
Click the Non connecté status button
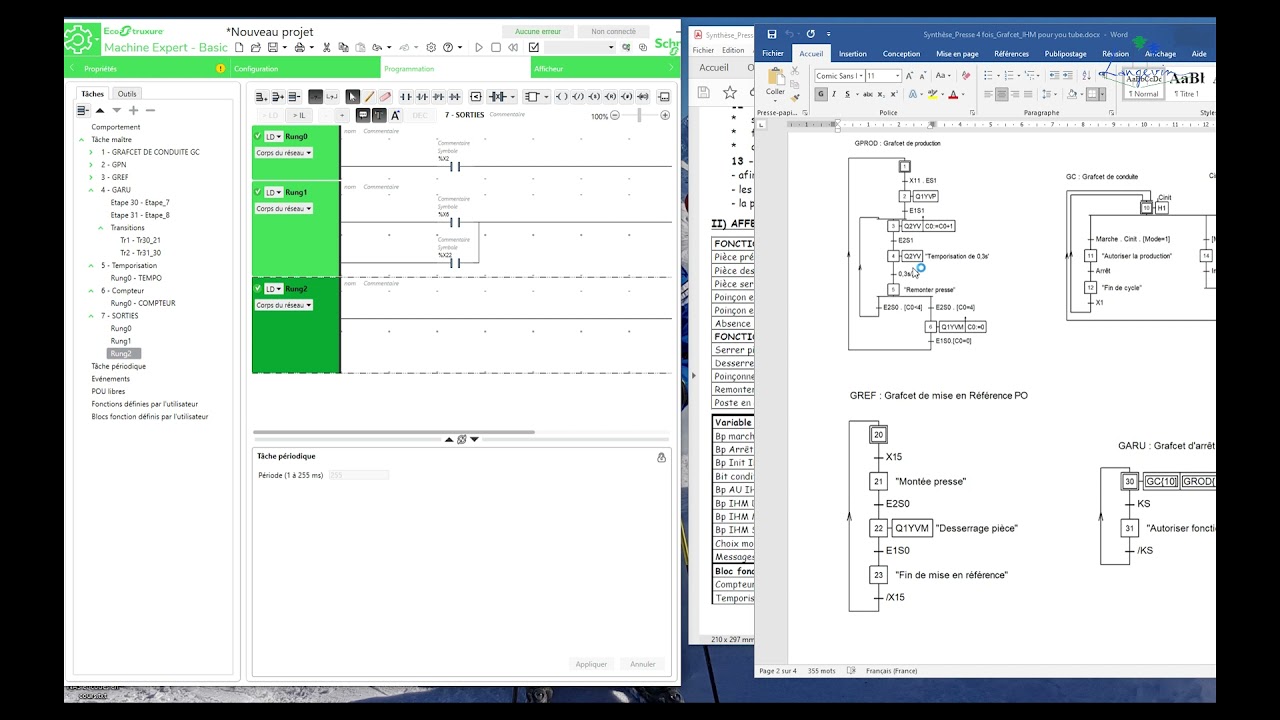coord(613,31)
